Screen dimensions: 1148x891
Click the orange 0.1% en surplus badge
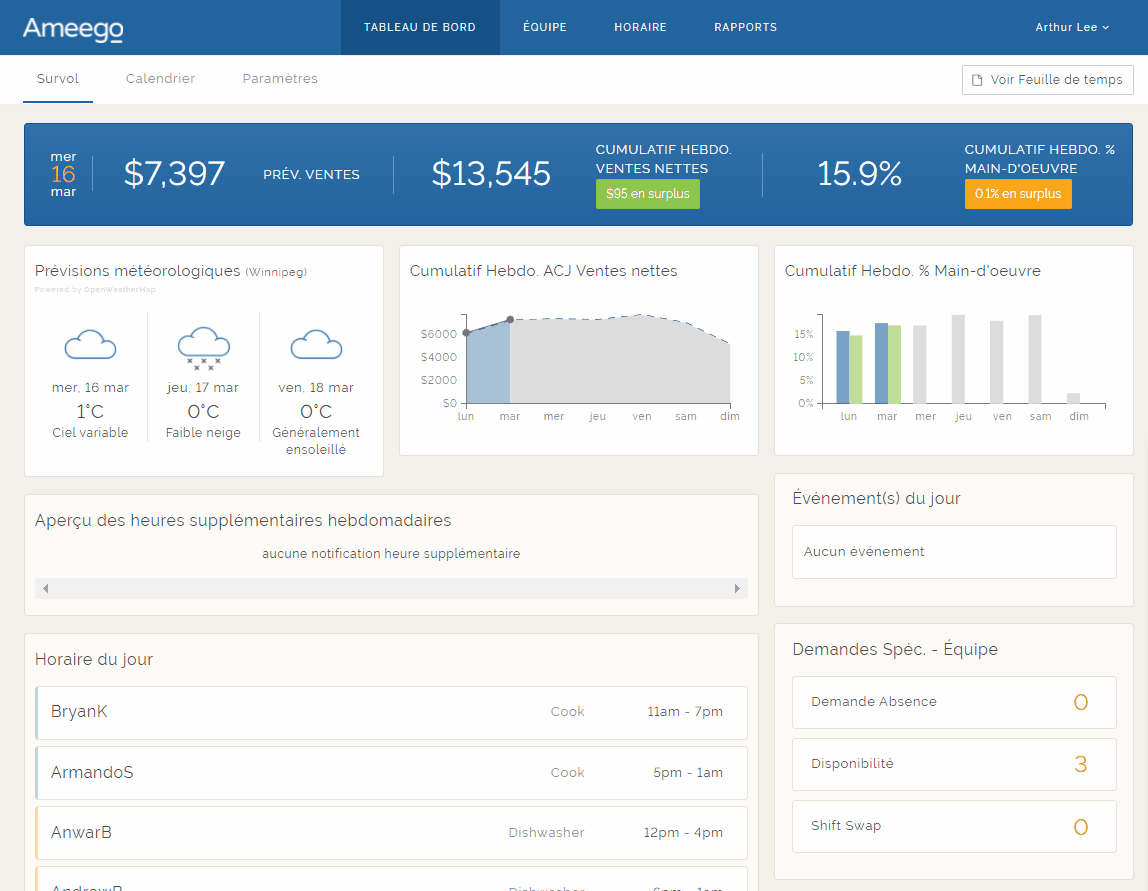pyautogui.click(x=1017, y=194)
